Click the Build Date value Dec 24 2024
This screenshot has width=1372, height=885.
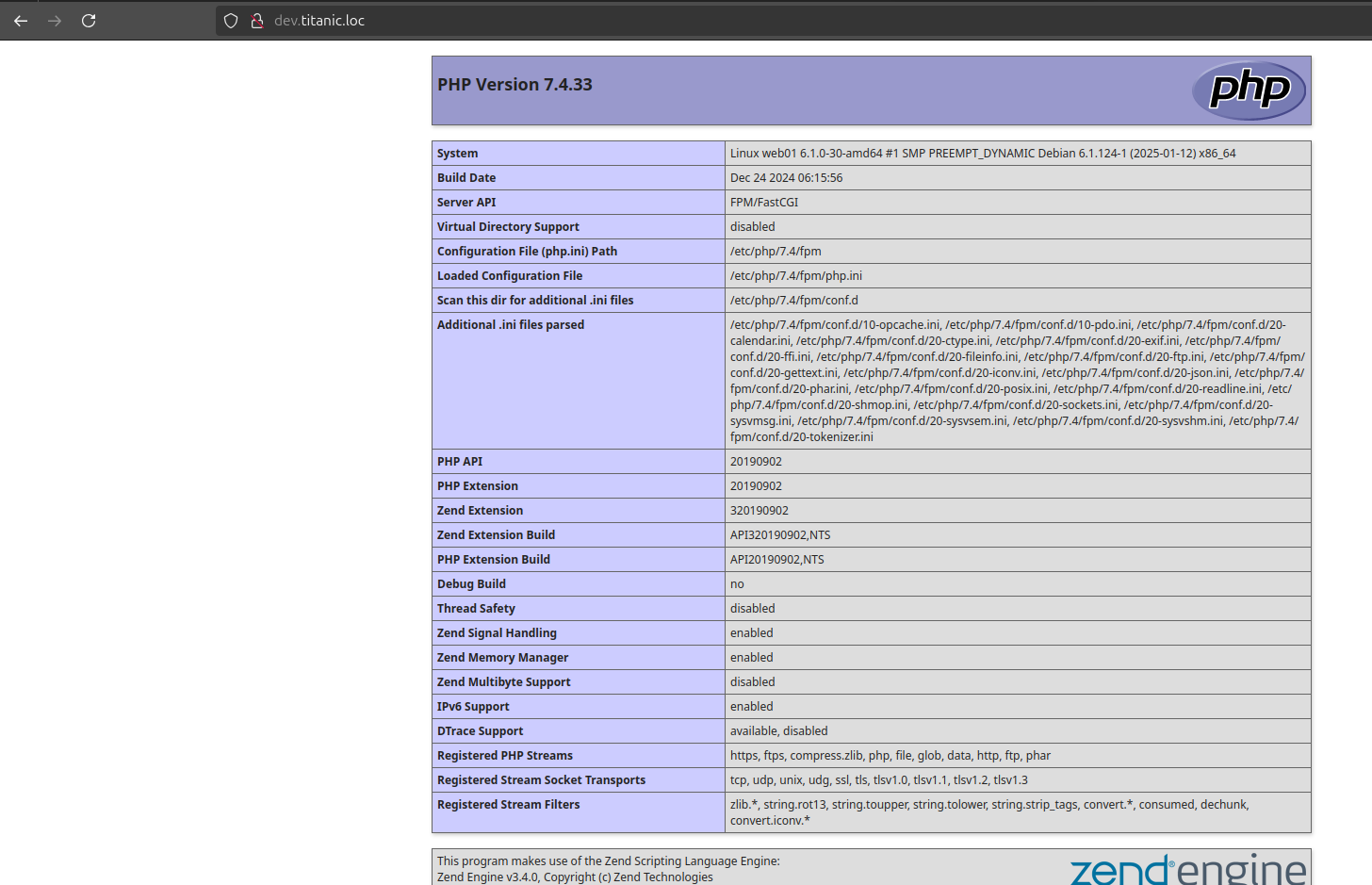pos(786,178)
